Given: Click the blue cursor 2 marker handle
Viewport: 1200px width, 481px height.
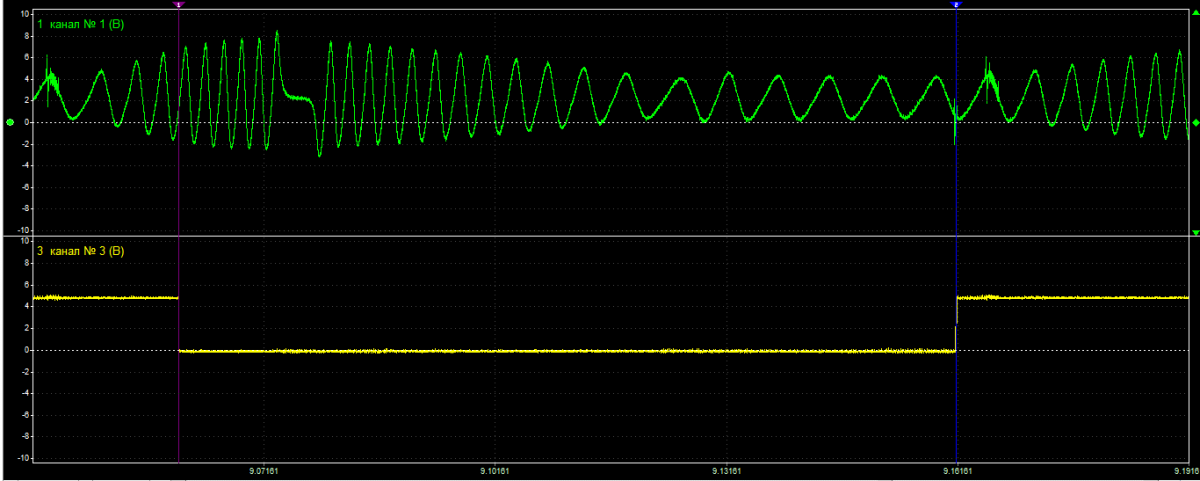Looking at the screenshot, I should coord(956,5).
